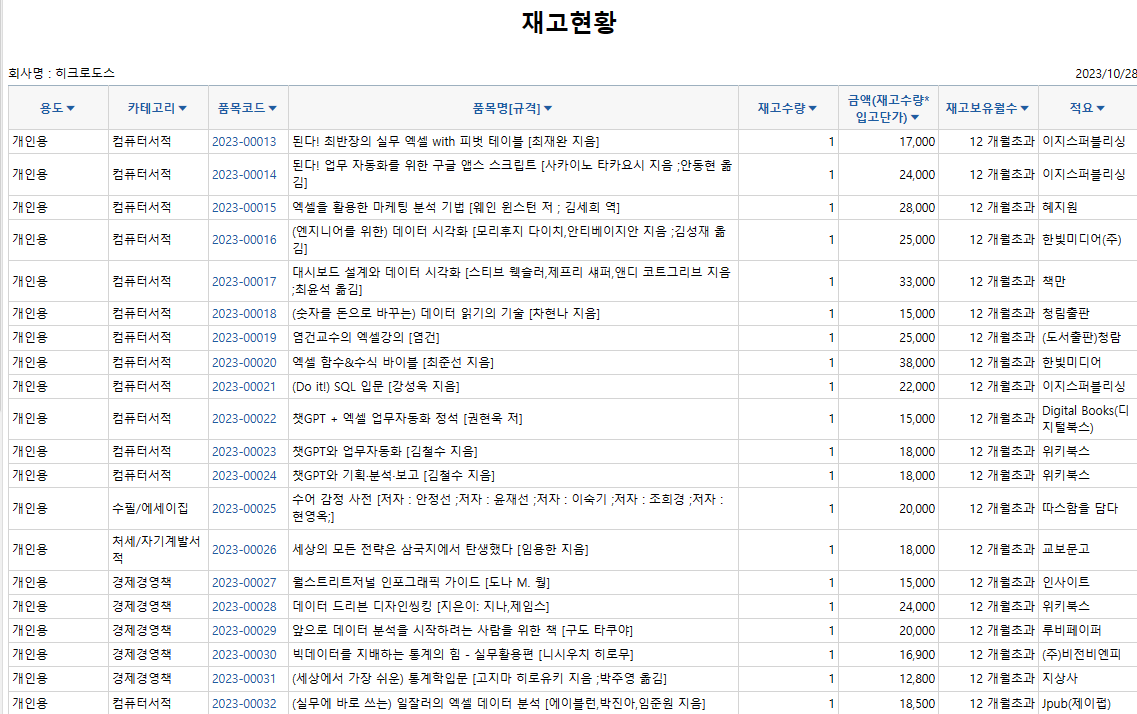Open the 용도 column filter dropdown
The width and height of the screenshot is (1137, 714).
70,109
